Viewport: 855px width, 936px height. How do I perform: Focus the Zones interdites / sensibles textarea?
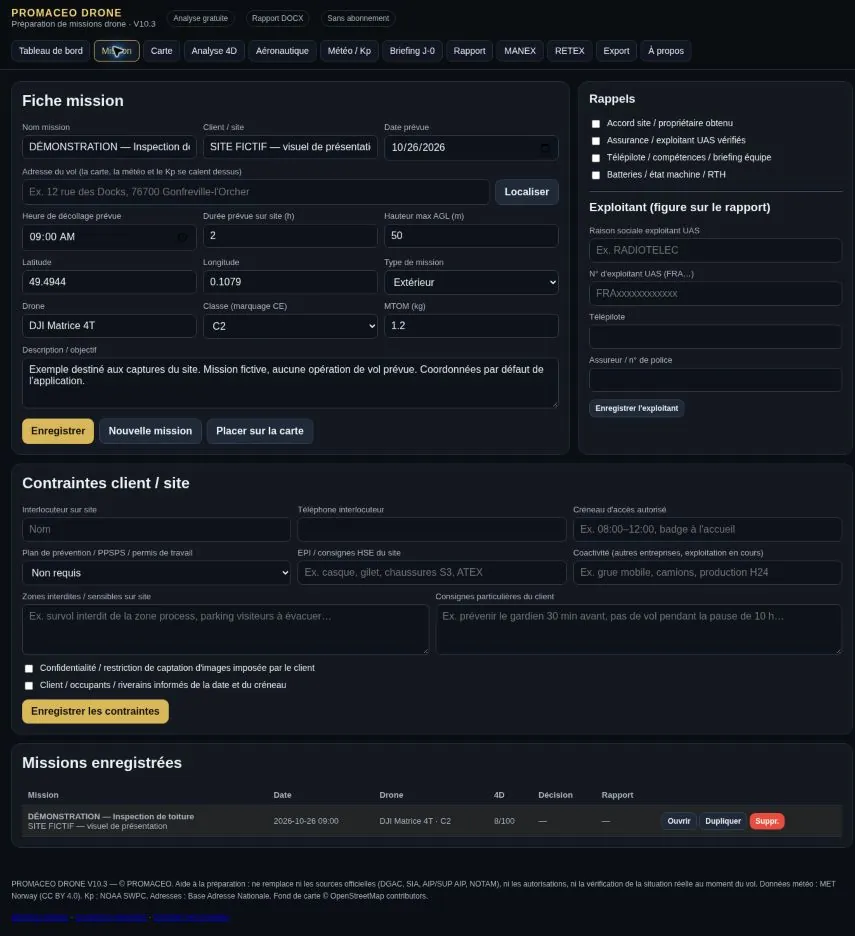tap(226, 629)
